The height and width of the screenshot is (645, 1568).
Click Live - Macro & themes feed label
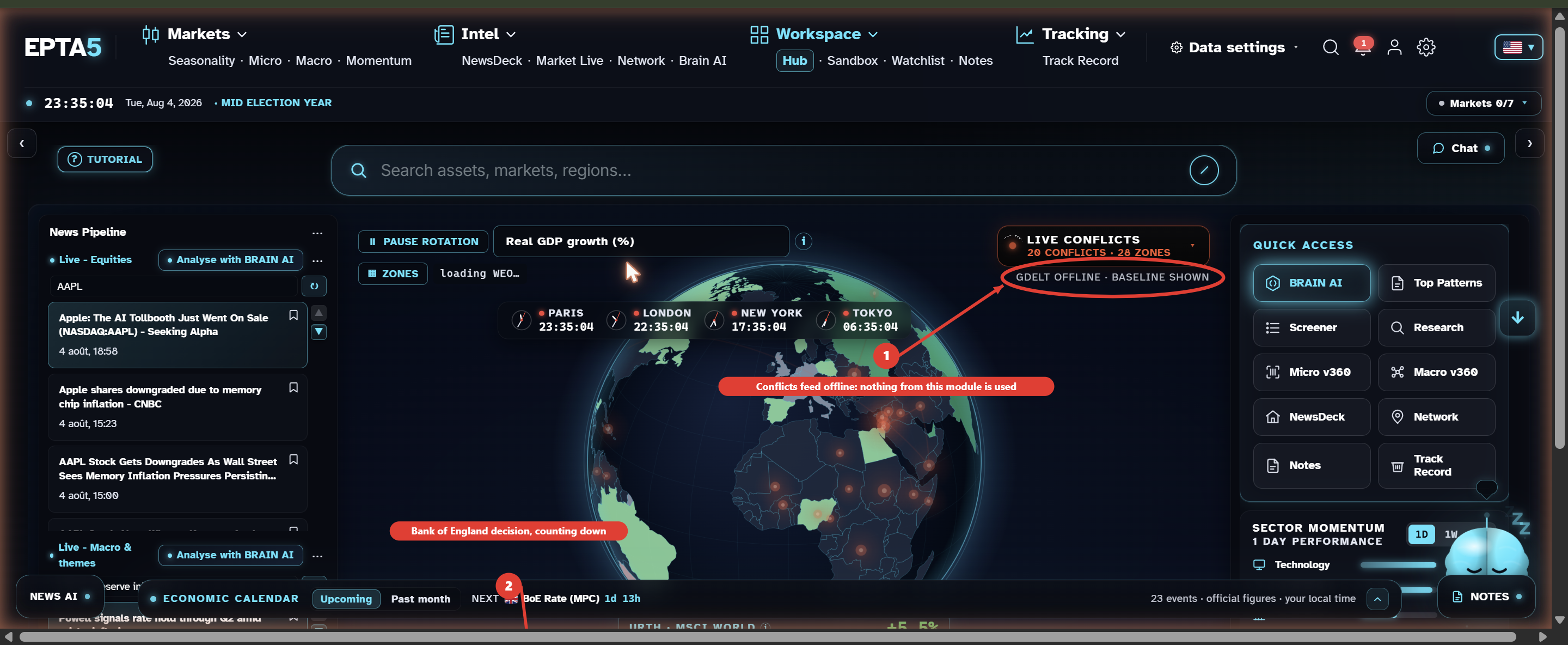point(95,556)
